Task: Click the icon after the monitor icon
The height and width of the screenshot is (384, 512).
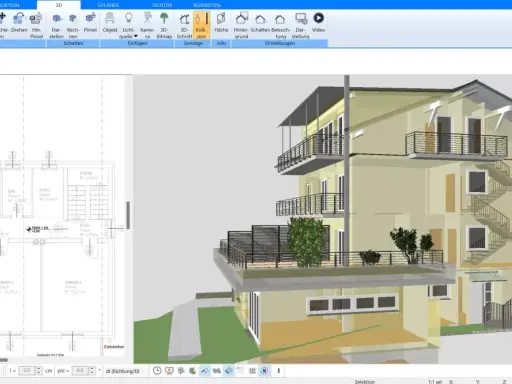Action: (181, 371)
